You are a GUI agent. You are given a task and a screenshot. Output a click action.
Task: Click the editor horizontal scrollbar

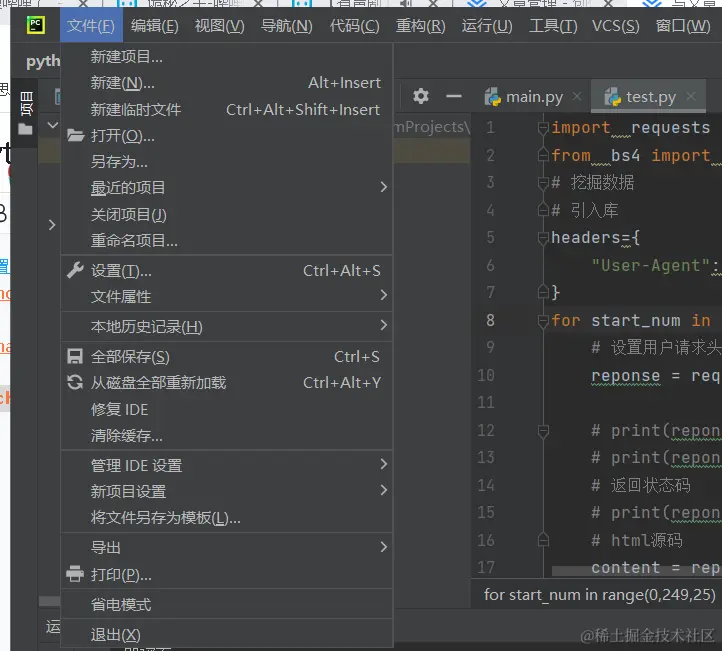[x=635, y=571]
